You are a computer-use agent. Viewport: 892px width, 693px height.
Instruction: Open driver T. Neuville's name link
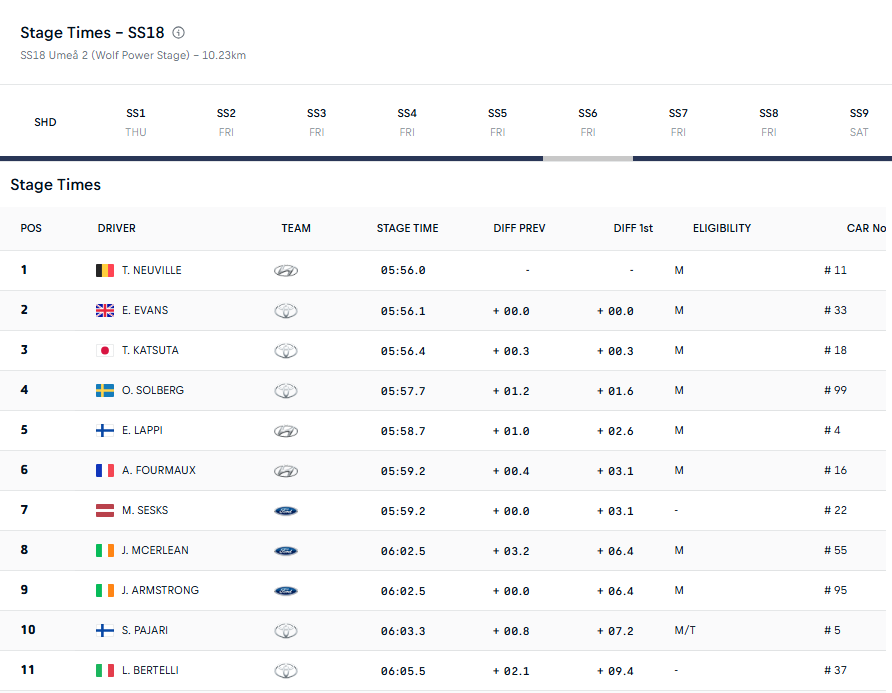152,270
